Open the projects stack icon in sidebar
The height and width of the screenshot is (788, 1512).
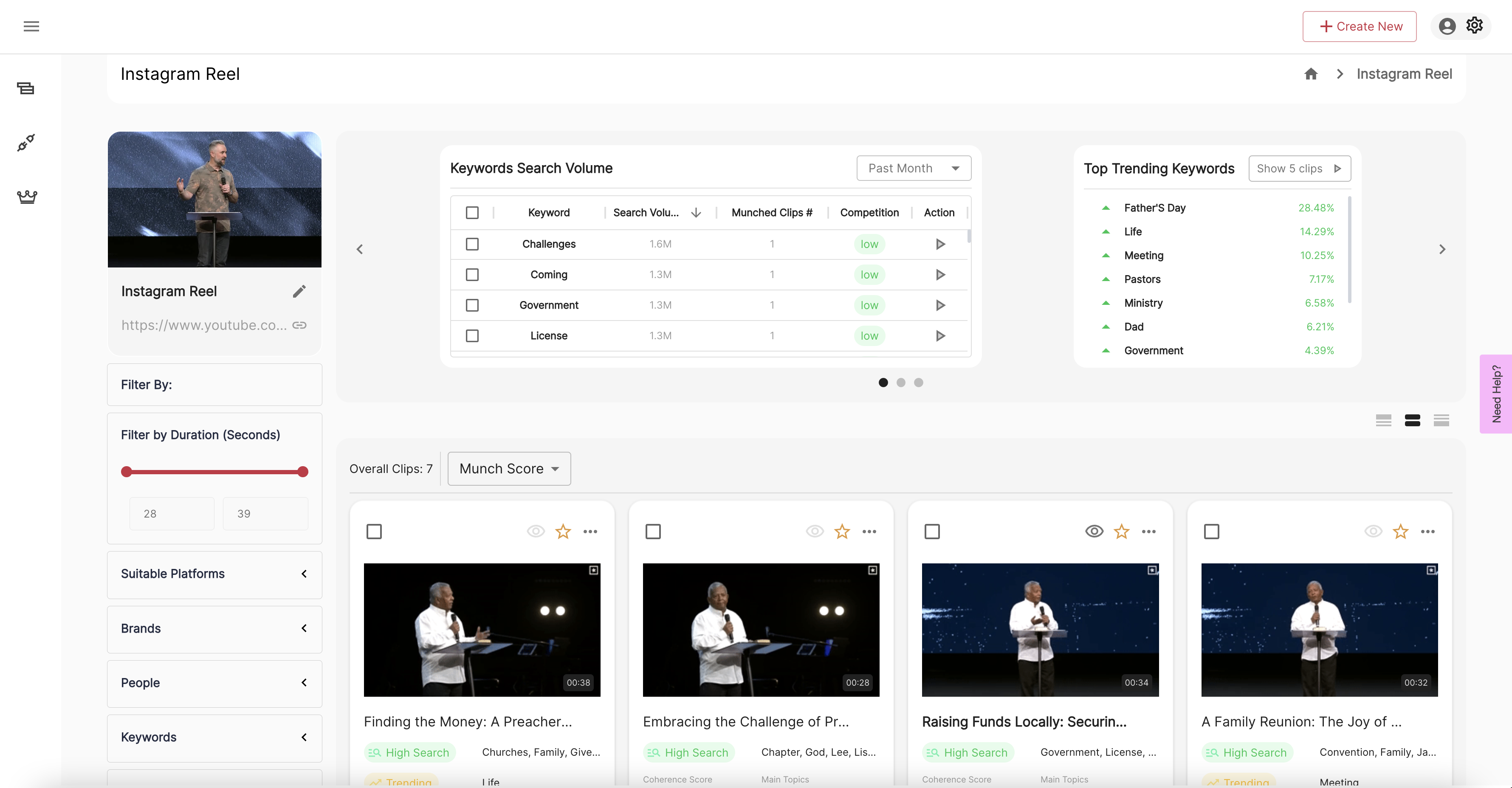pyautogui.click(x=26, y=89)
